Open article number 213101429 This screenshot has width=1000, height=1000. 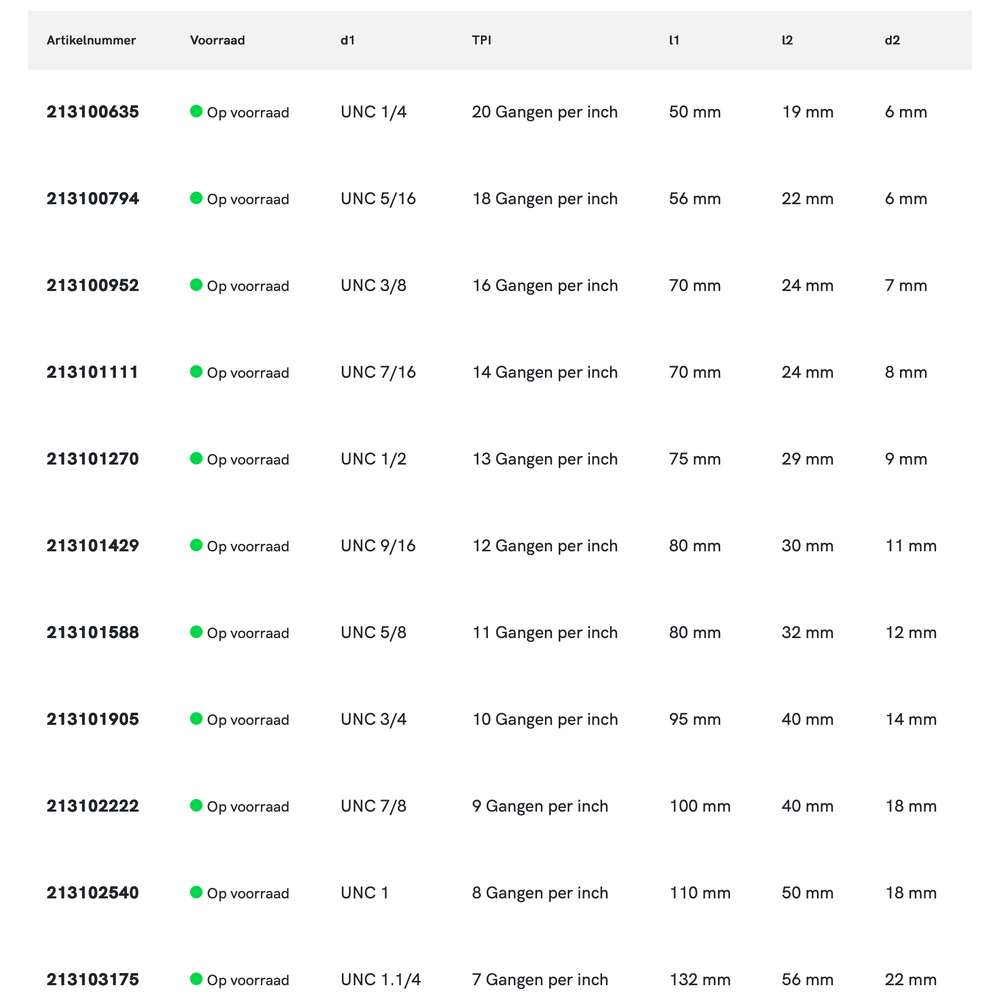click(93, 546)
